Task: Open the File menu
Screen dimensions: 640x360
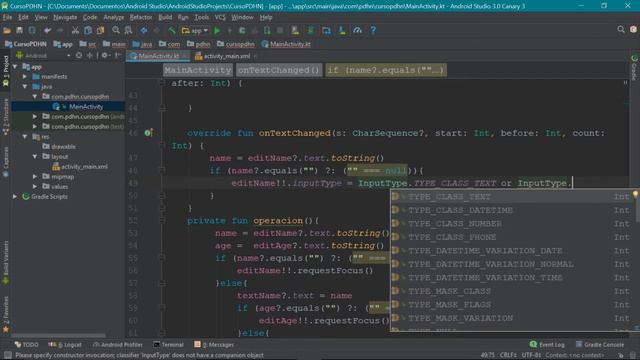Action: coord(7,18)
